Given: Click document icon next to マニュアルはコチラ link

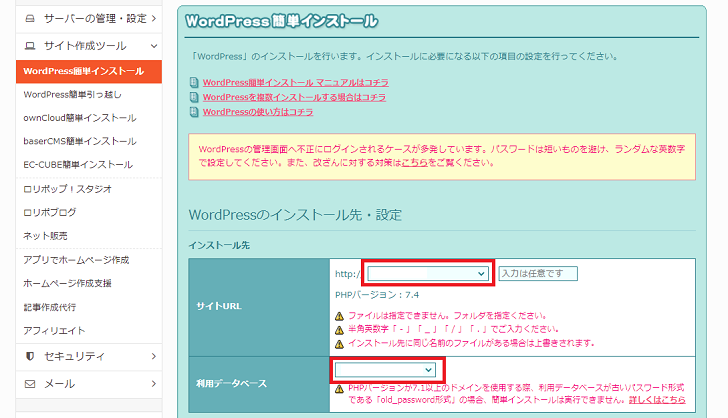Looking at the screenshot, I should 194,83.
